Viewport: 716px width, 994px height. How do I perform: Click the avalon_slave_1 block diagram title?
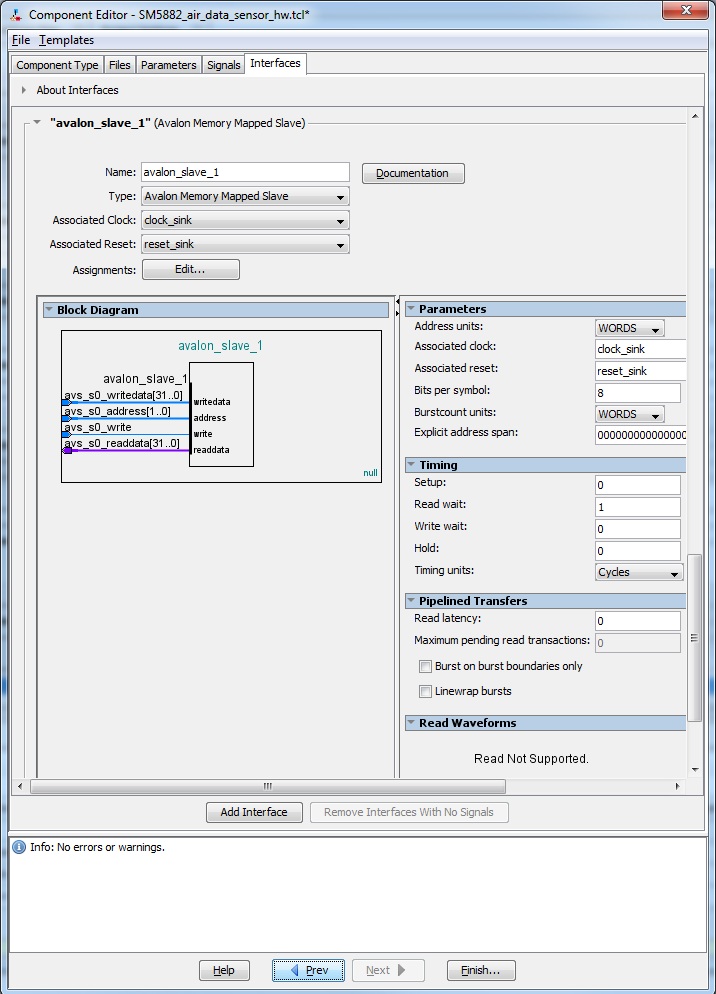pos(220,345)
